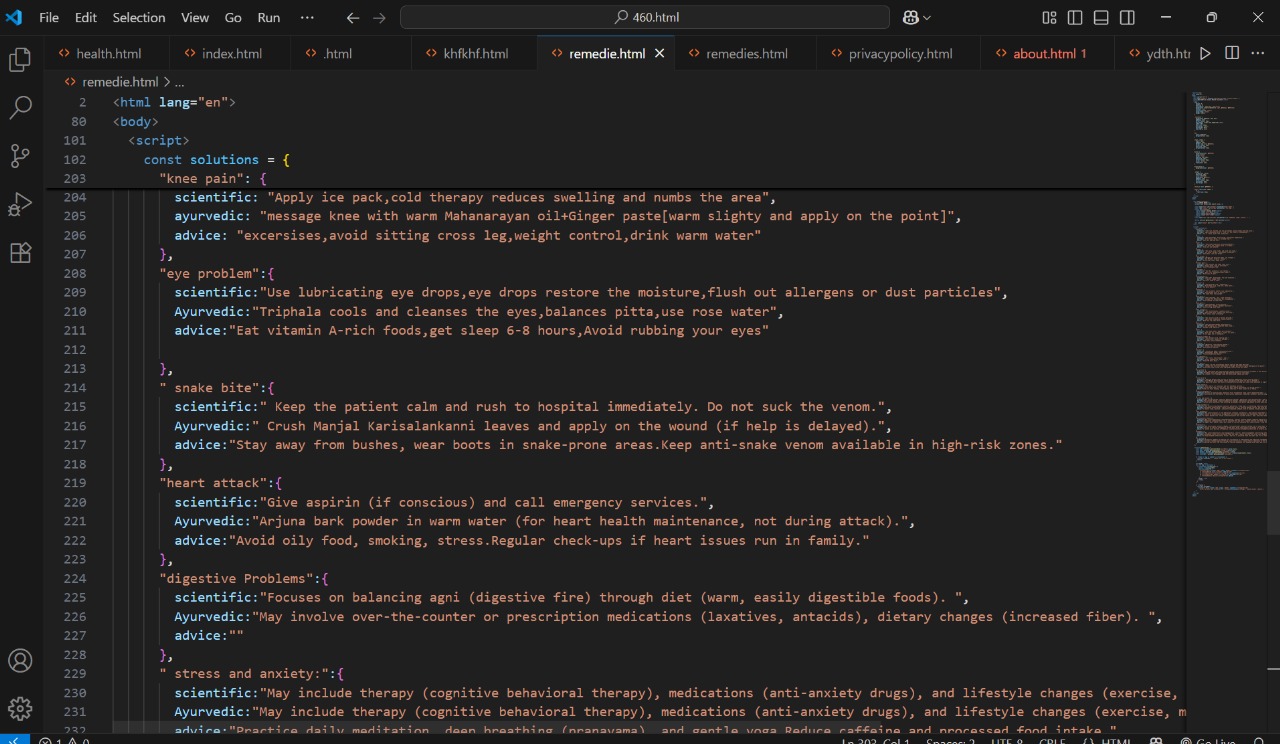Click the line 'advice:"Stay away from bushes'
Screen dimensions: 1280x744
pos(618,444)
